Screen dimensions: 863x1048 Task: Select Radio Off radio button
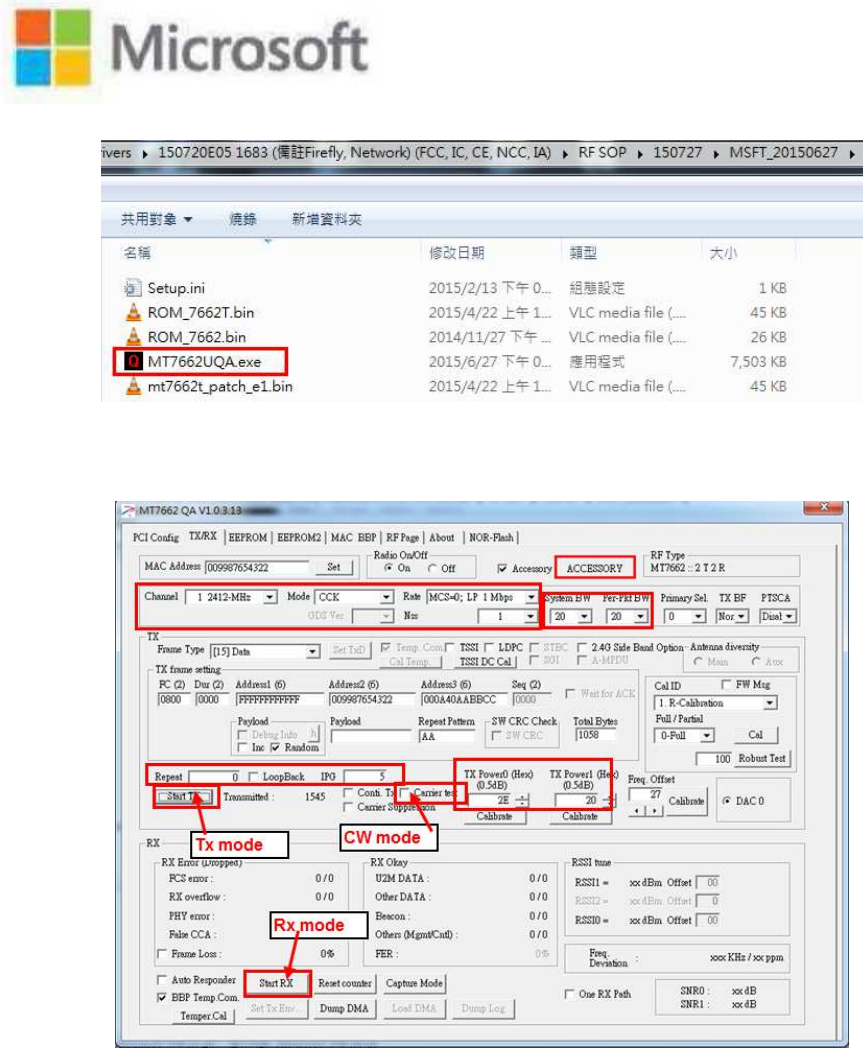(x=433, y=568)
